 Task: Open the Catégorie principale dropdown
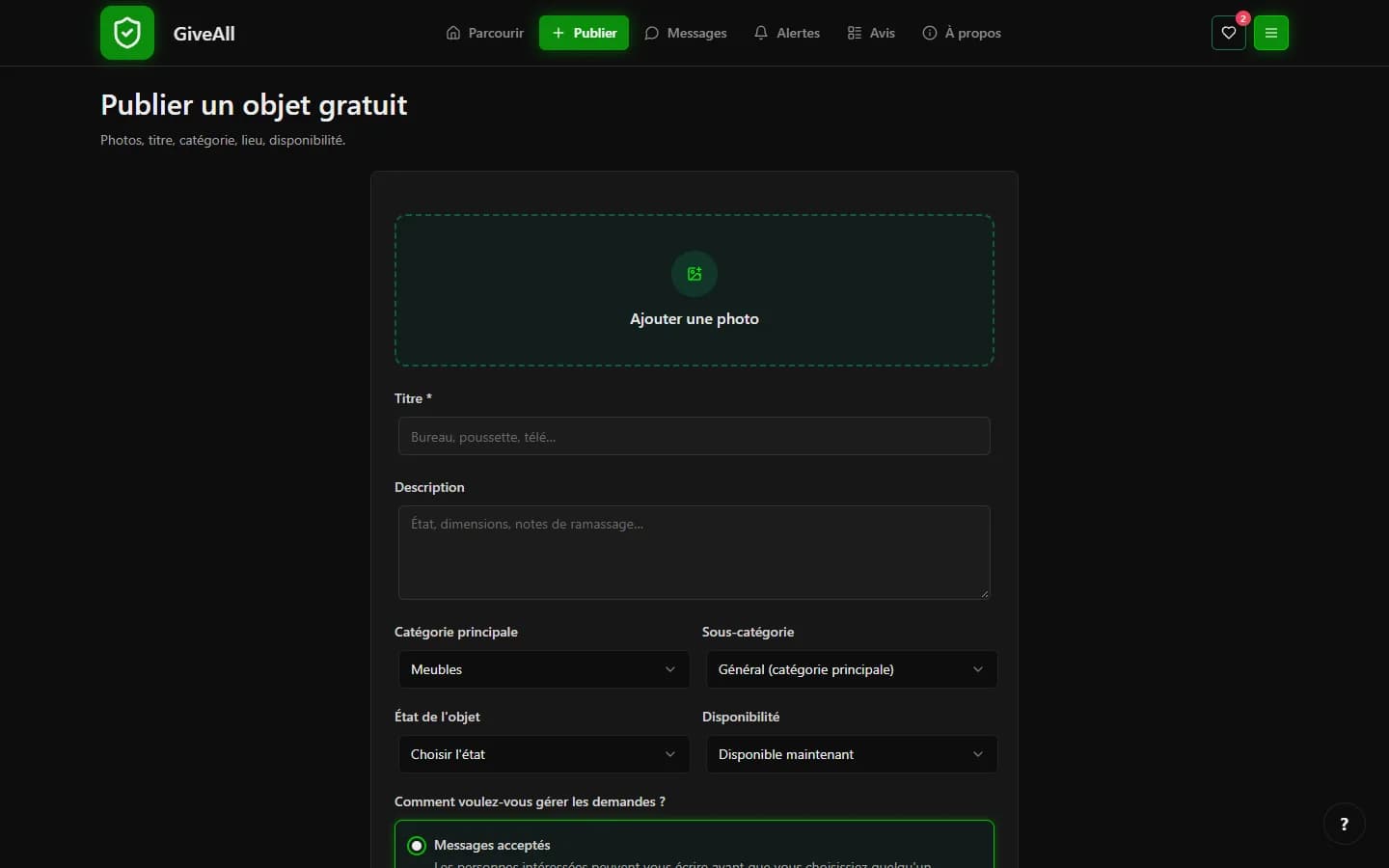point(544,669)
